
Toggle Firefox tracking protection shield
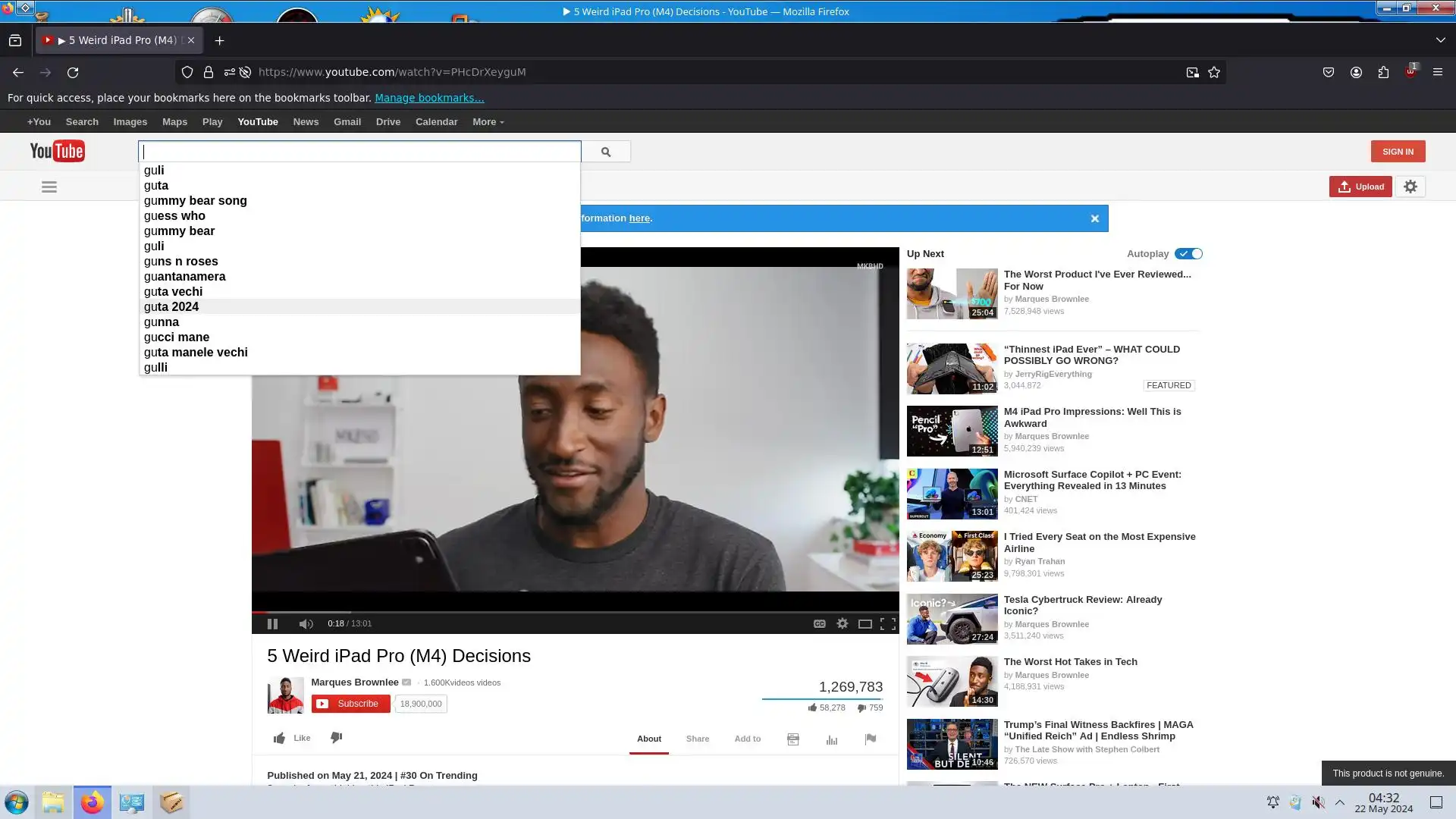(187, 72)
